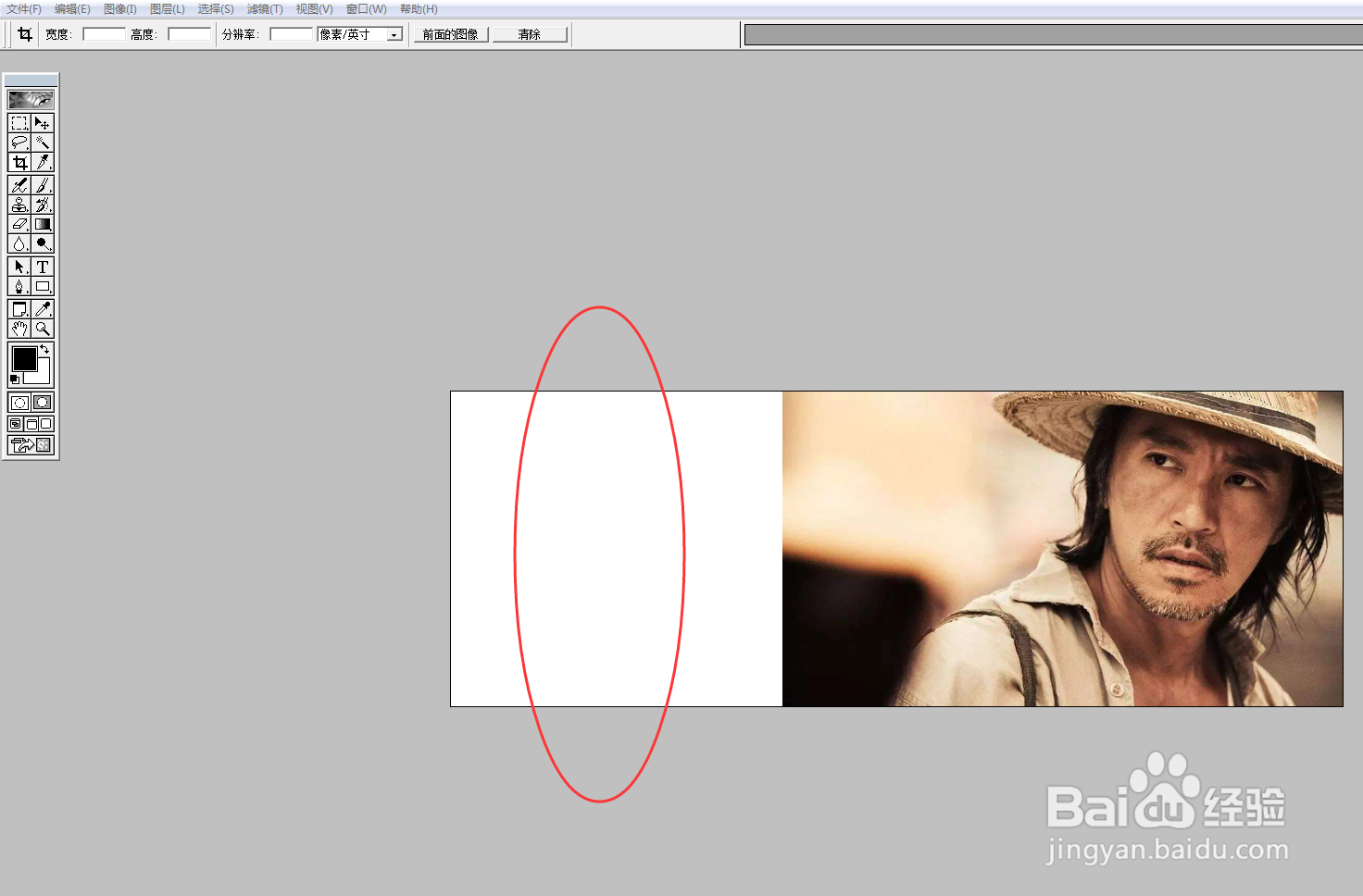Select the Rectangular Marquee tool
The height and width of the screenshot is (896, 1363).
[x=19, y=123]
